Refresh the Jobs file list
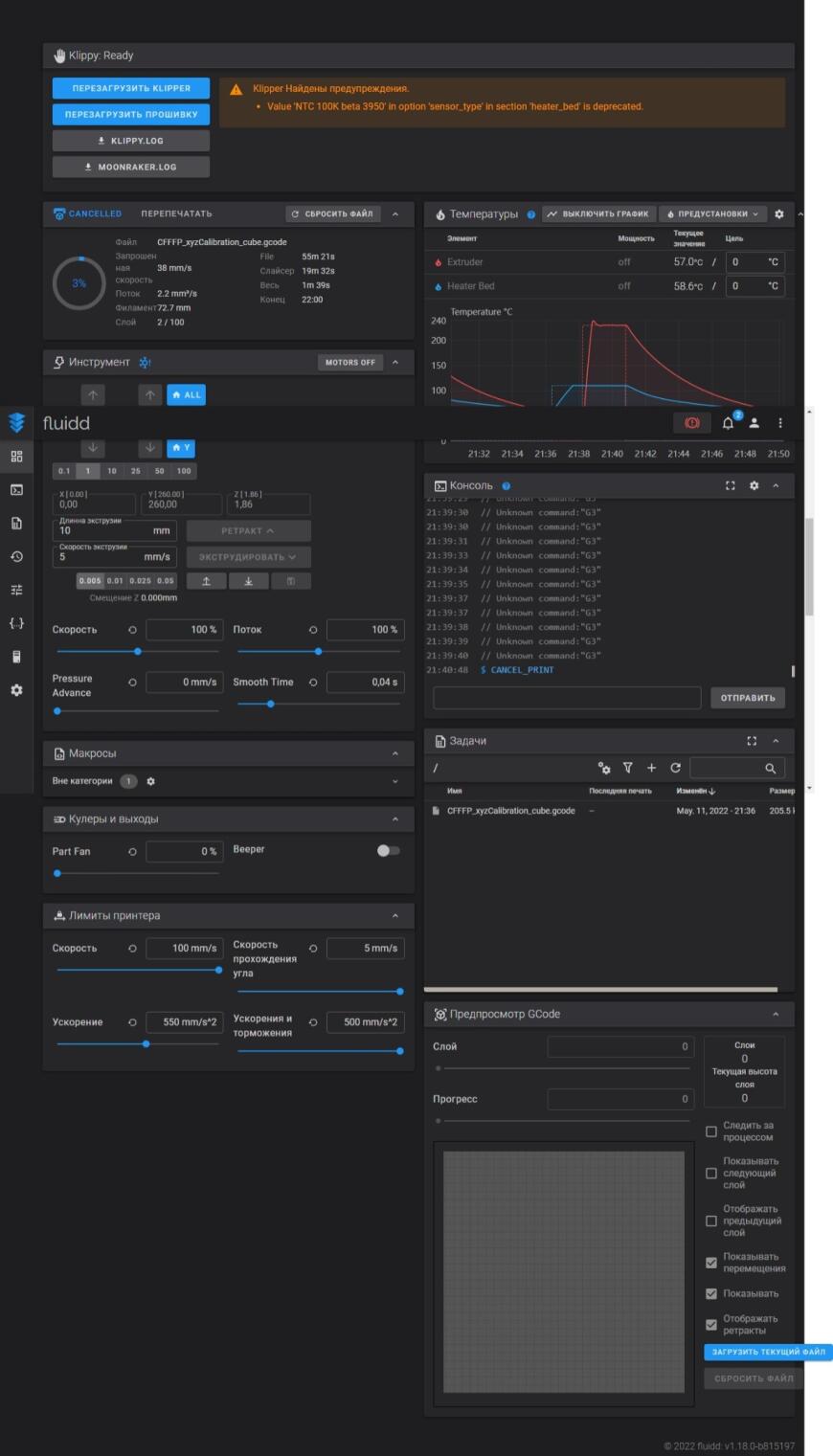 [675, 768]
